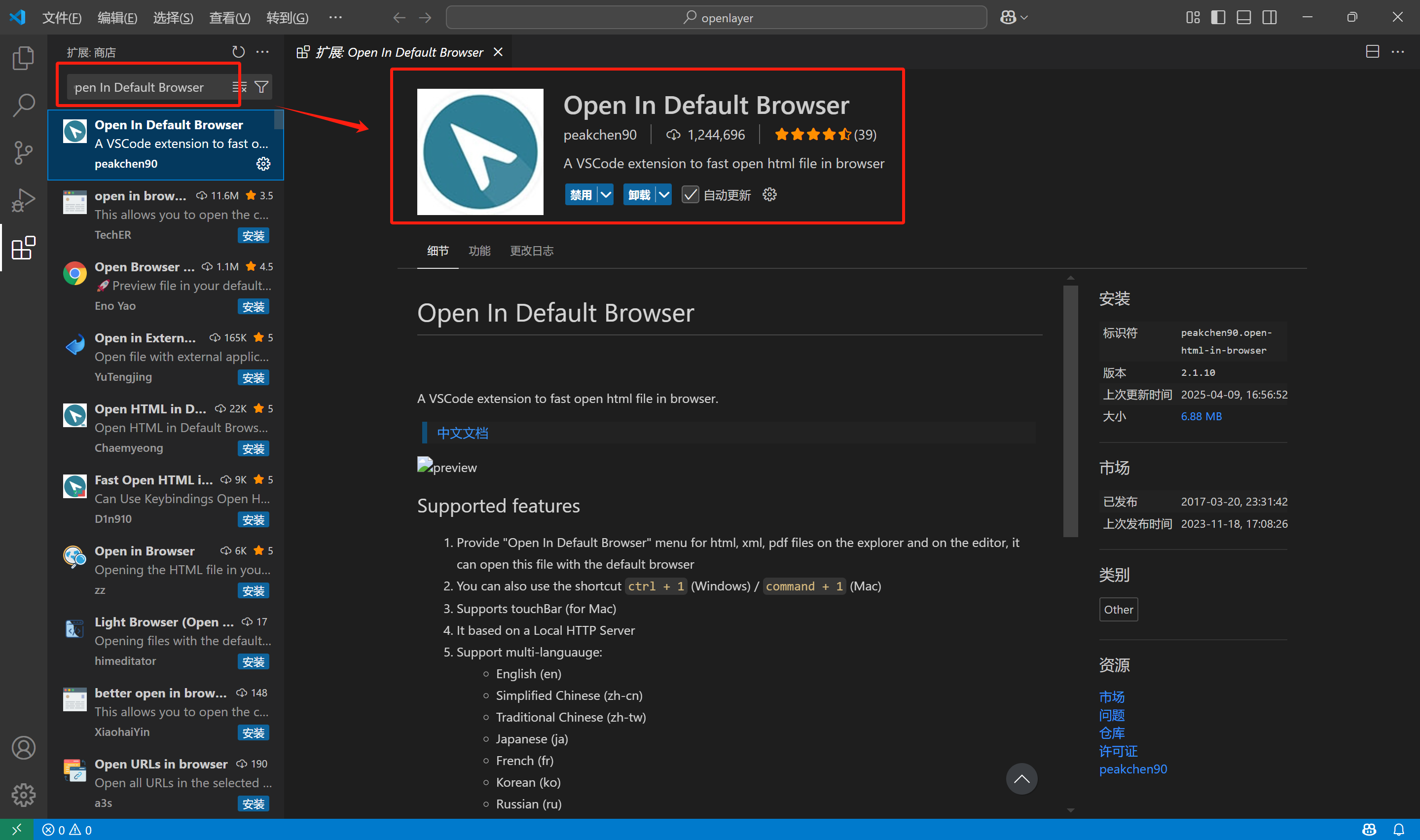Expand the 禁用 dropdown arrow
The width and height of the screenshot is (1420, 840).
coord(606,195)
